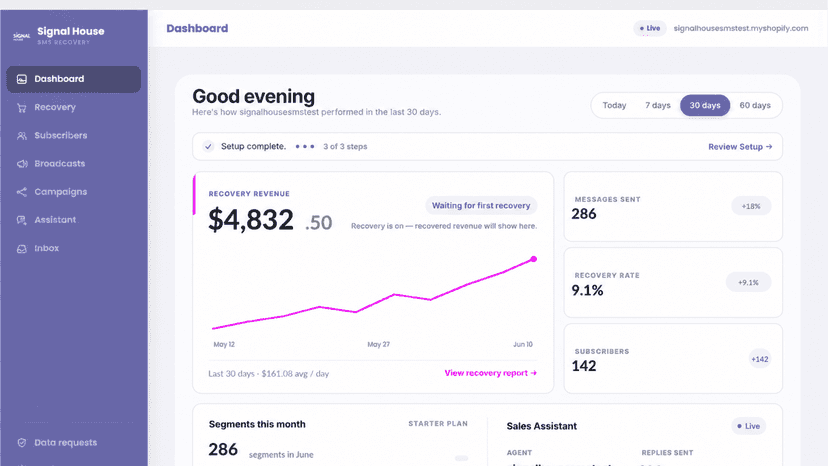This screenshot has height=466, width=828.
Task: Click the Broadcasts megaphone icon
Action: point(22,164)
